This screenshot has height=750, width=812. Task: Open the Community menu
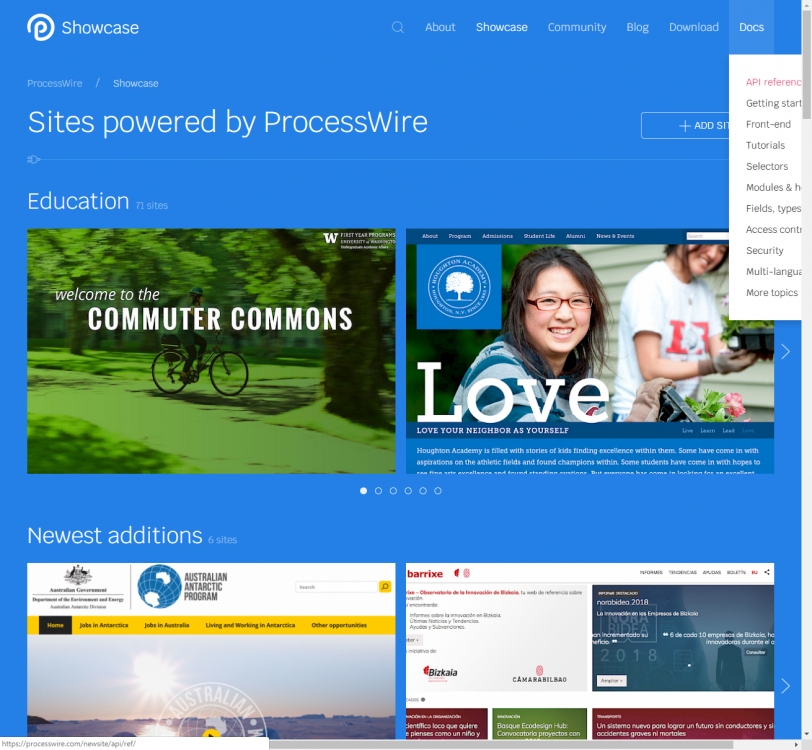click(577, 27)
